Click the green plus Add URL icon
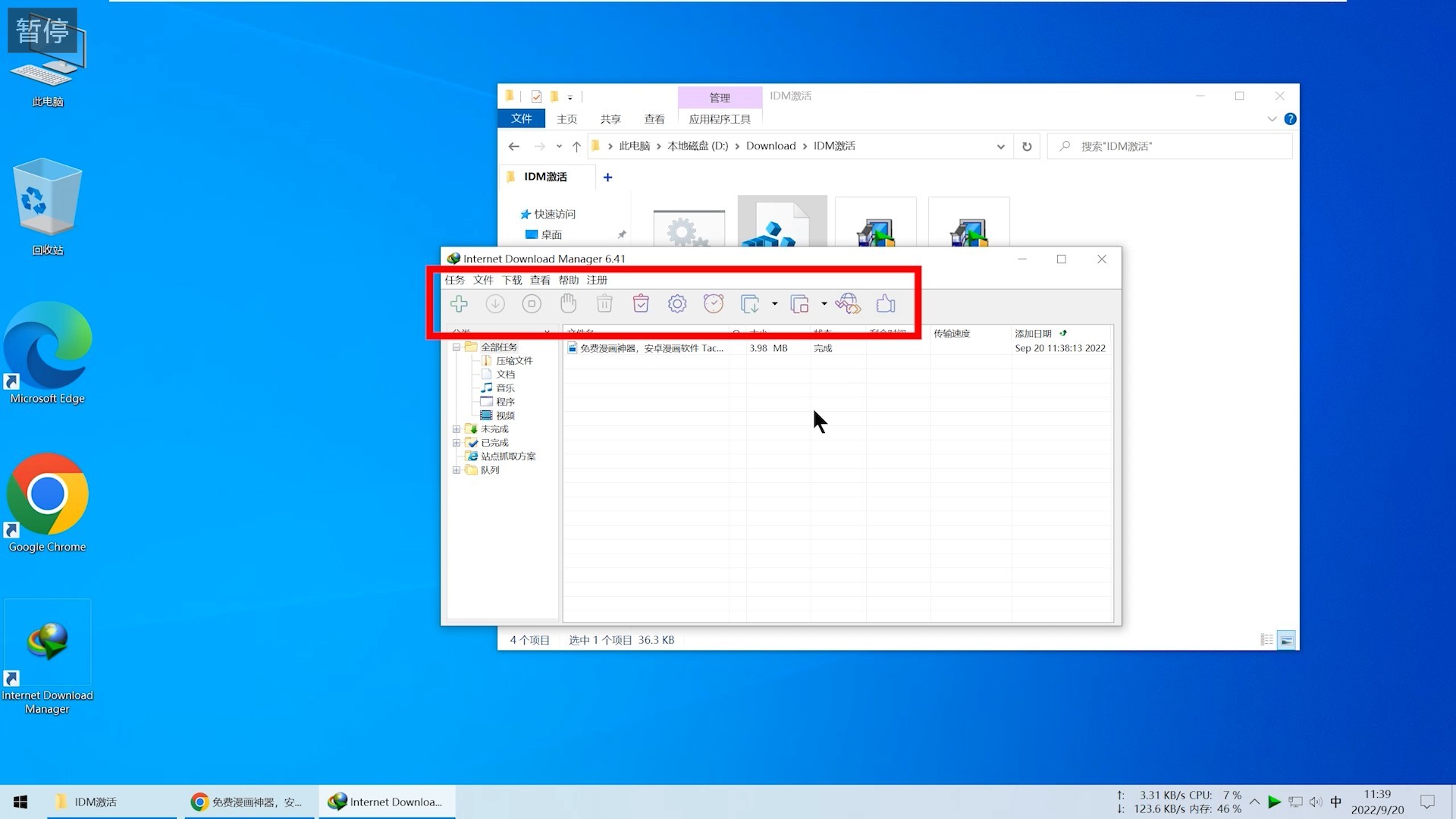The height and width of the screenshot is (819, 1456). [459, 304]
